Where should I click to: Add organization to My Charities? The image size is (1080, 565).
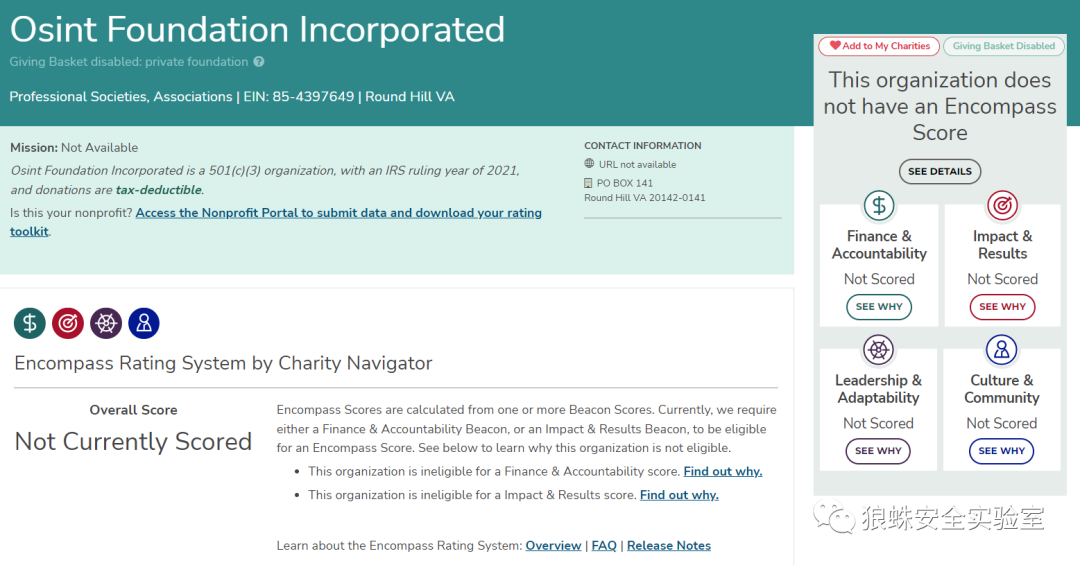pyautogui.click(x=879, y=46)
